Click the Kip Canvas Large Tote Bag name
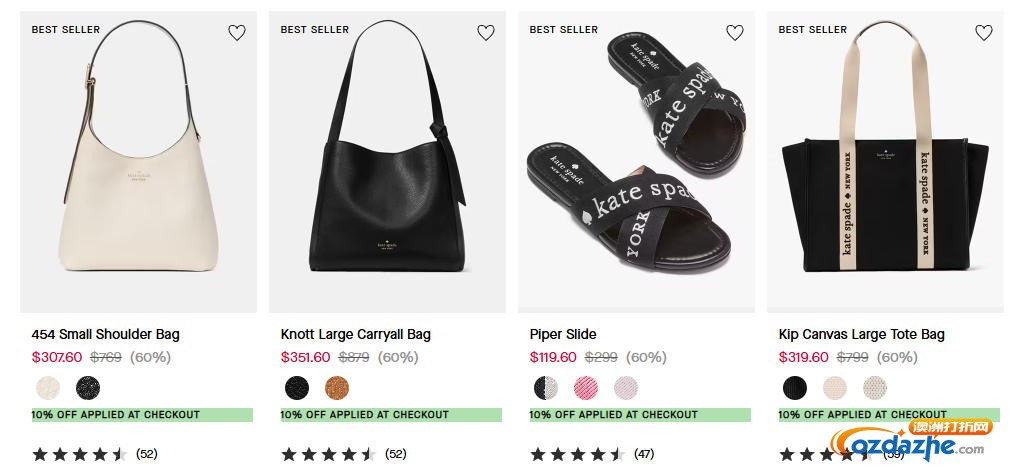 [862, 334]
